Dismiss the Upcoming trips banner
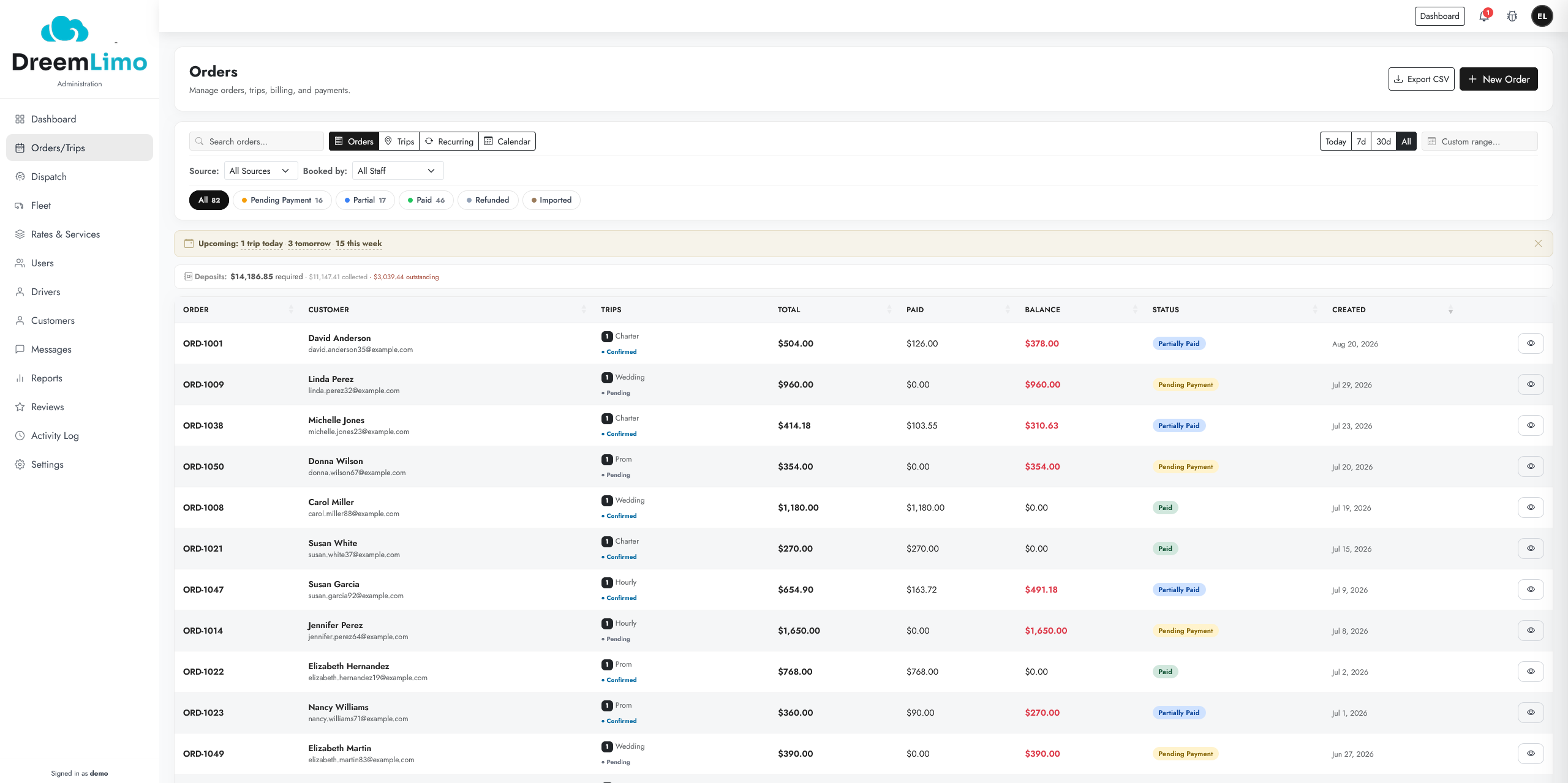Viewport: 1568px width, 783px height. [1538, 244]
